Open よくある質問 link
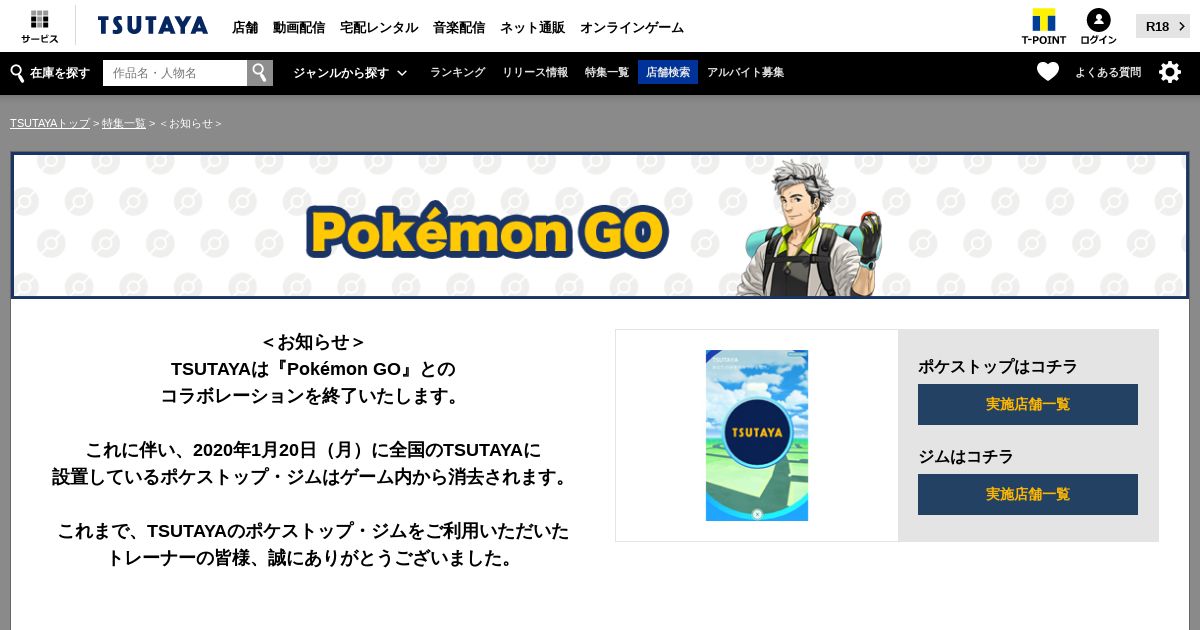The height and width of the screenshot is (630, 1200). pyautogui.click(x=1108, y=72)
